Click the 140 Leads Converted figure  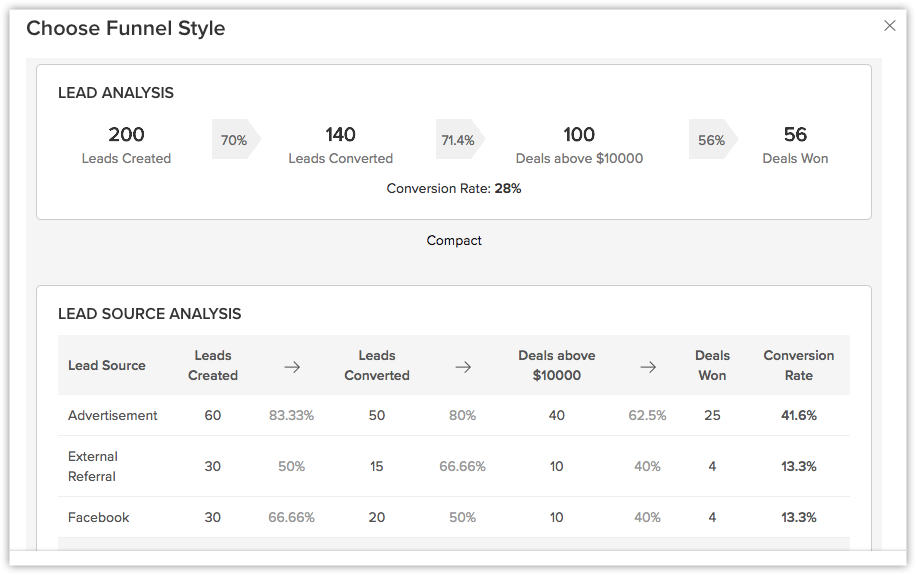[340, 135]
